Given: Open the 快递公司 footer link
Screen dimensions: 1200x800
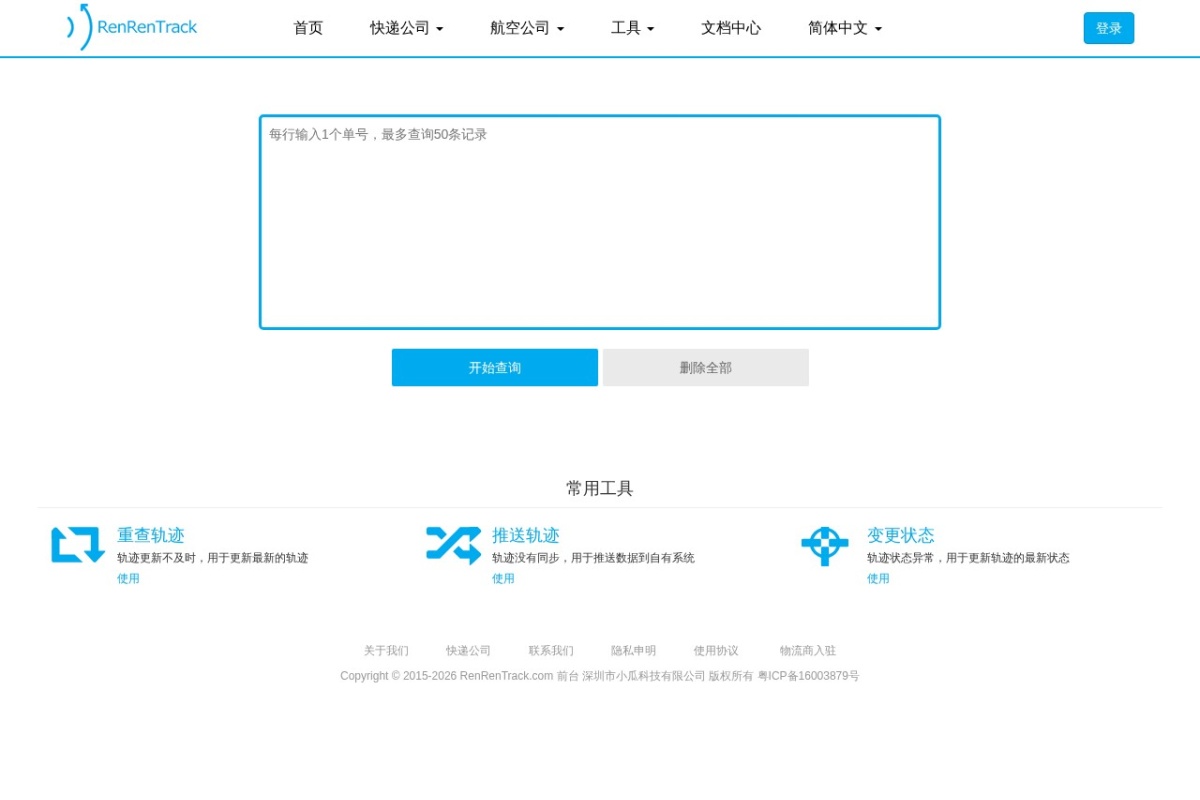Looking at the screenshot, I should (469, 650).
